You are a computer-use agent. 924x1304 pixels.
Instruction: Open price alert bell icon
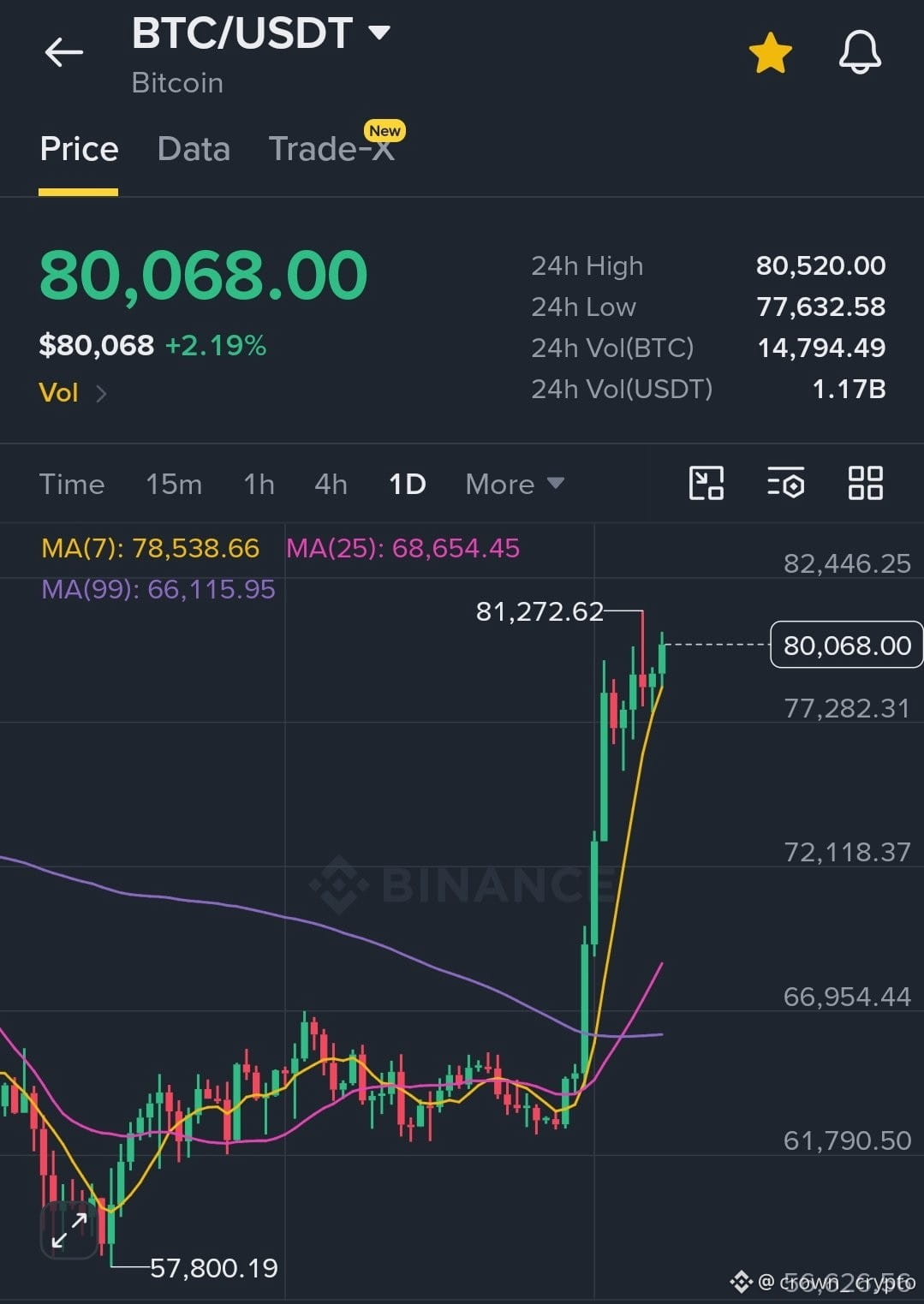click(860, 52)
